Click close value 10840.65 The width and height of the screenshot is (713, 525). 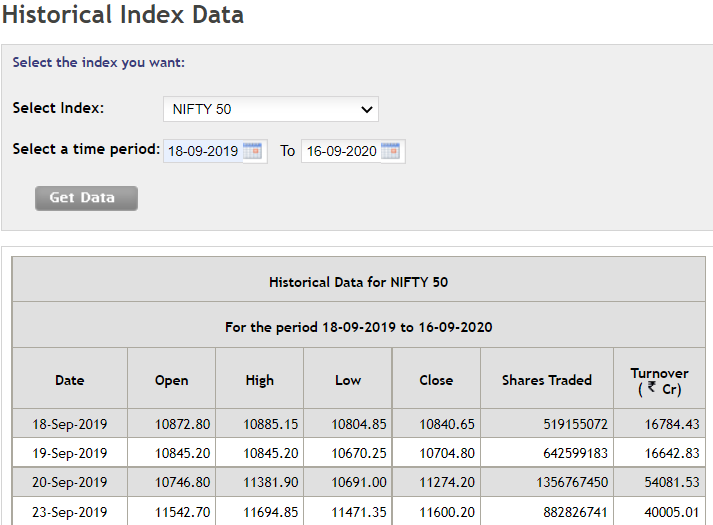[x=447, y=424]
